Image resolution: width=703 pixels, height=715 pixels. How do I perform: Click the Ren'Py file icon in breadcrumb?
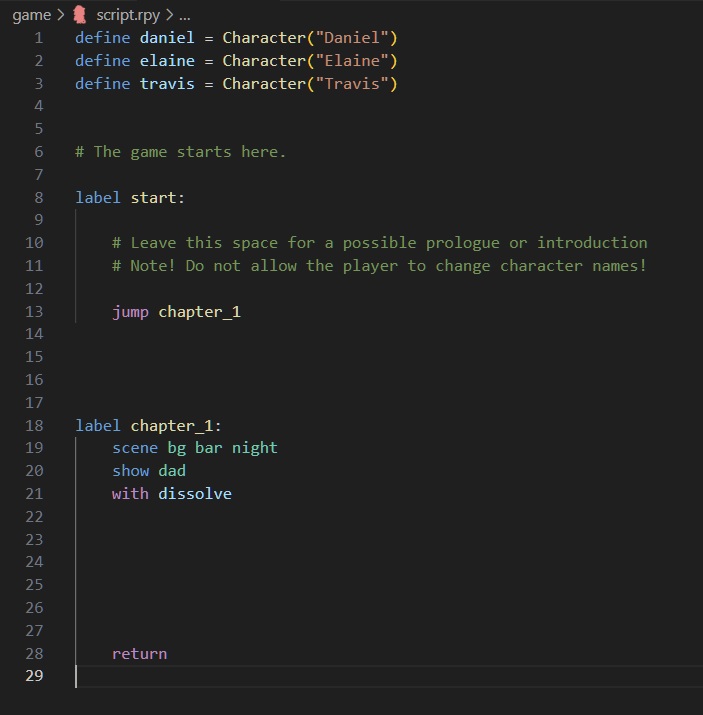[x=80, y=15]
